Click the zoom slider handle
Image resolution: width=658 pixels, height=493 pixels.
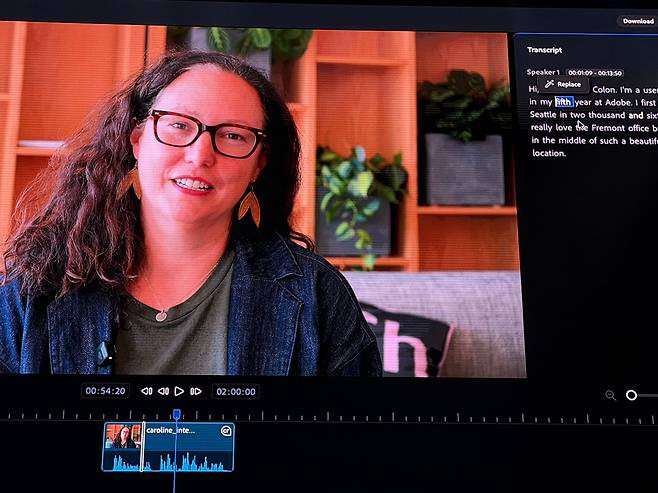click(x=631, y=395)
